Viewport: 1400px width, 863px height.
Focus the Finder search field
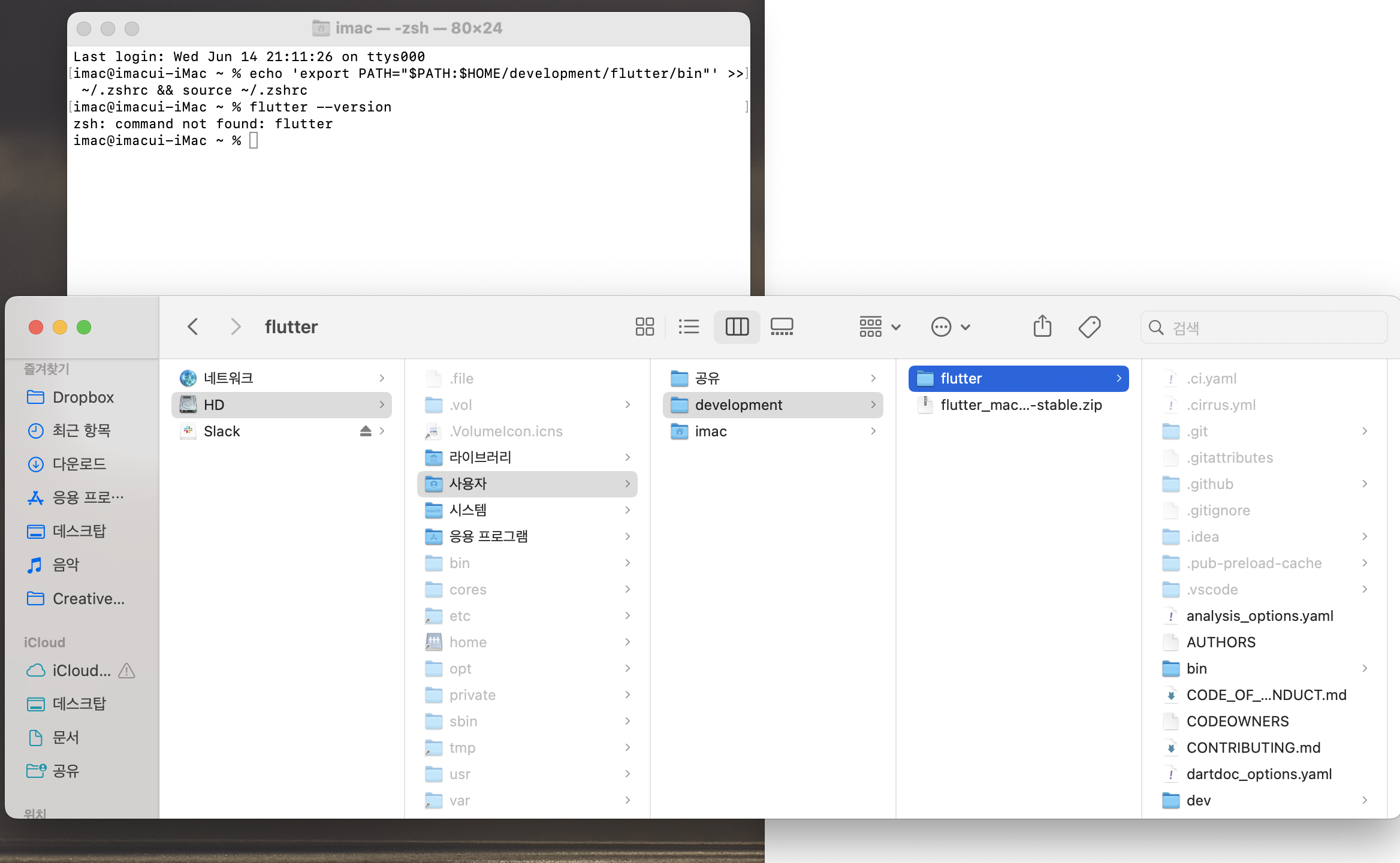tap(1265, 327)
